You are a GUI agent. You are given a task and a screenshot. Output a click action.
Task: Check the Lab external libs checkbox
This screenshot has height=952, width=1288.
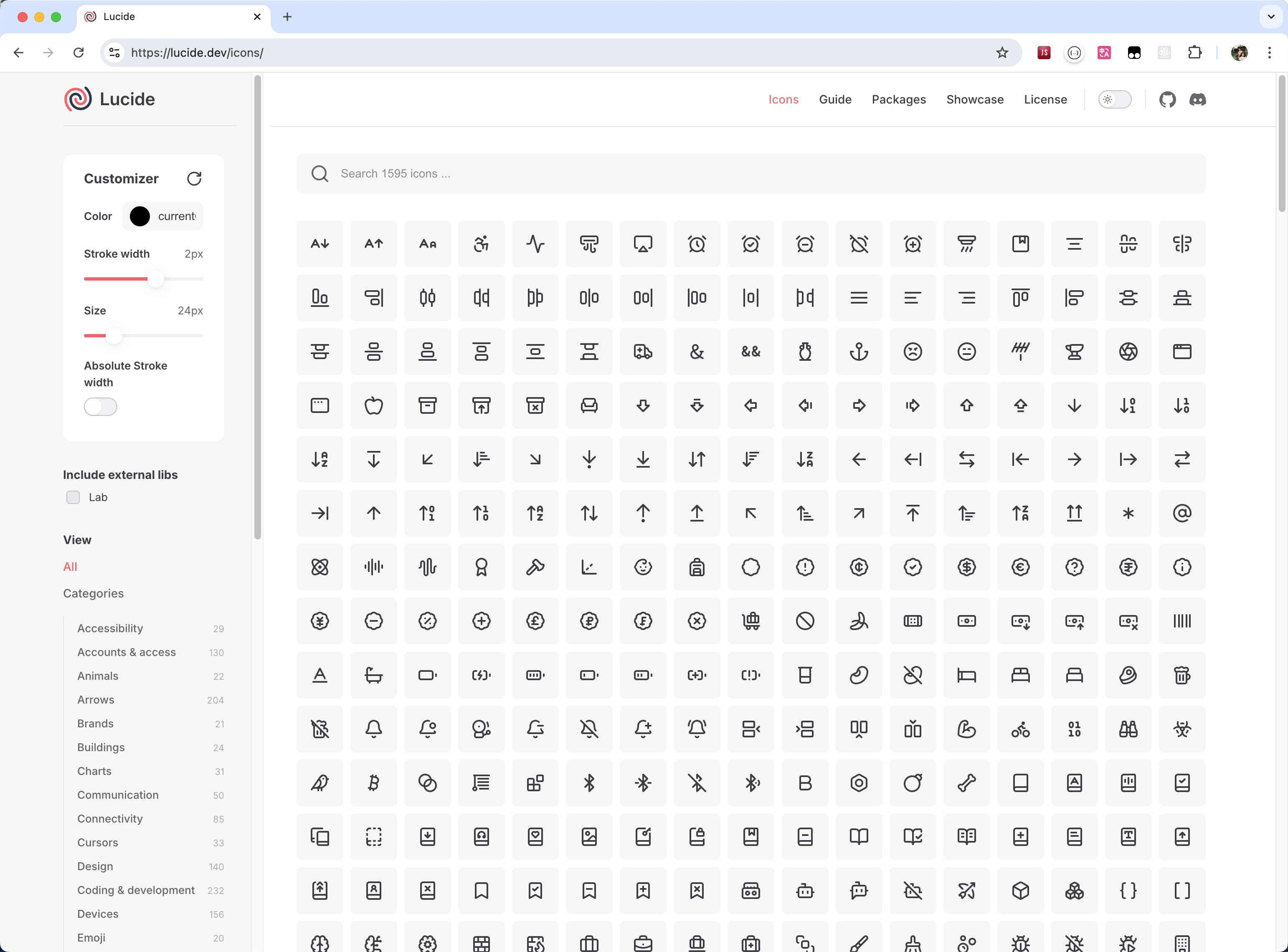(x=73, y=497)
